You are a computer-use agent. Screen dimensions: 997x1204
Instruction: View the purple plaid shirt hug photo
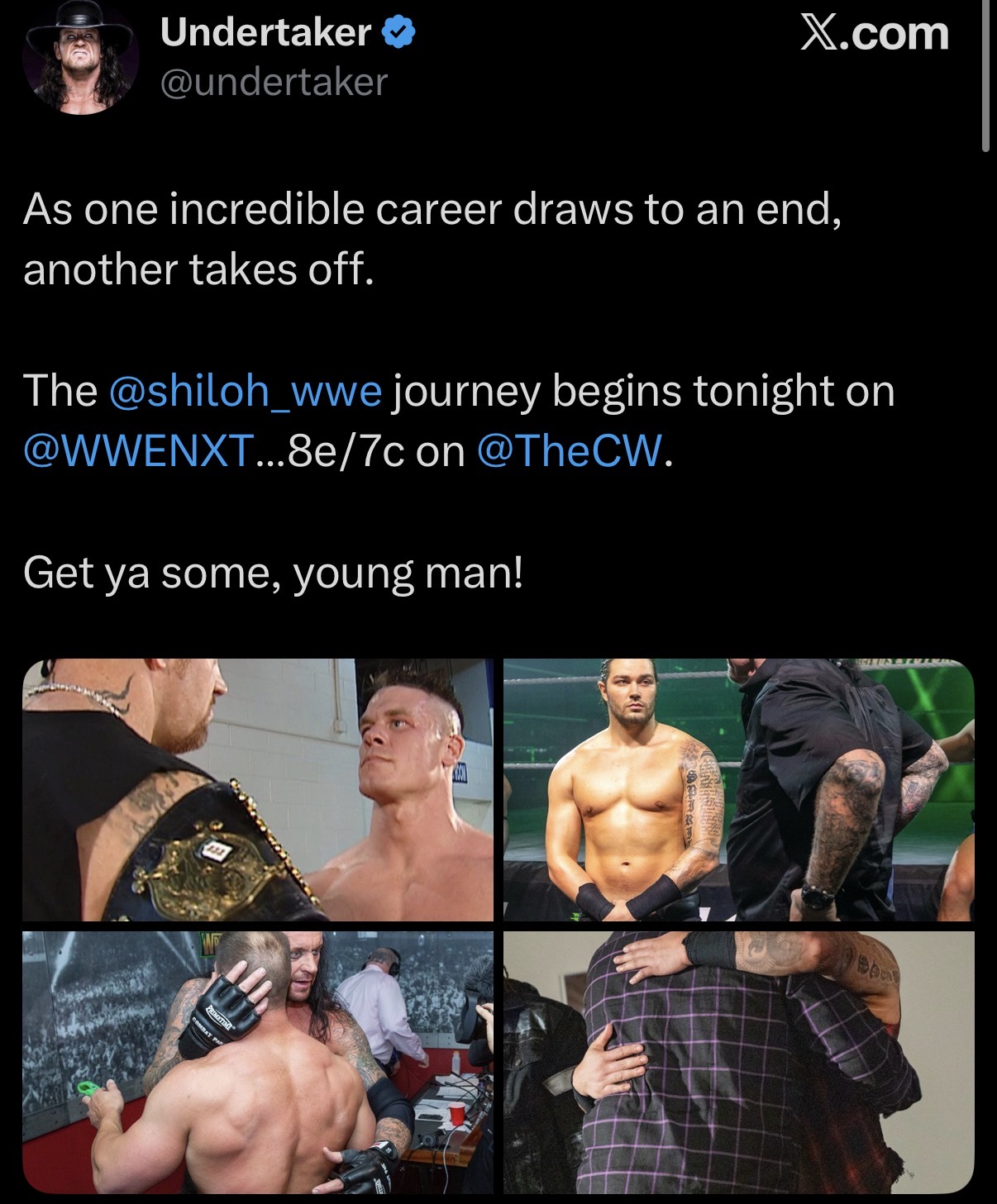pyautogui.click(x=739, y=1062)
